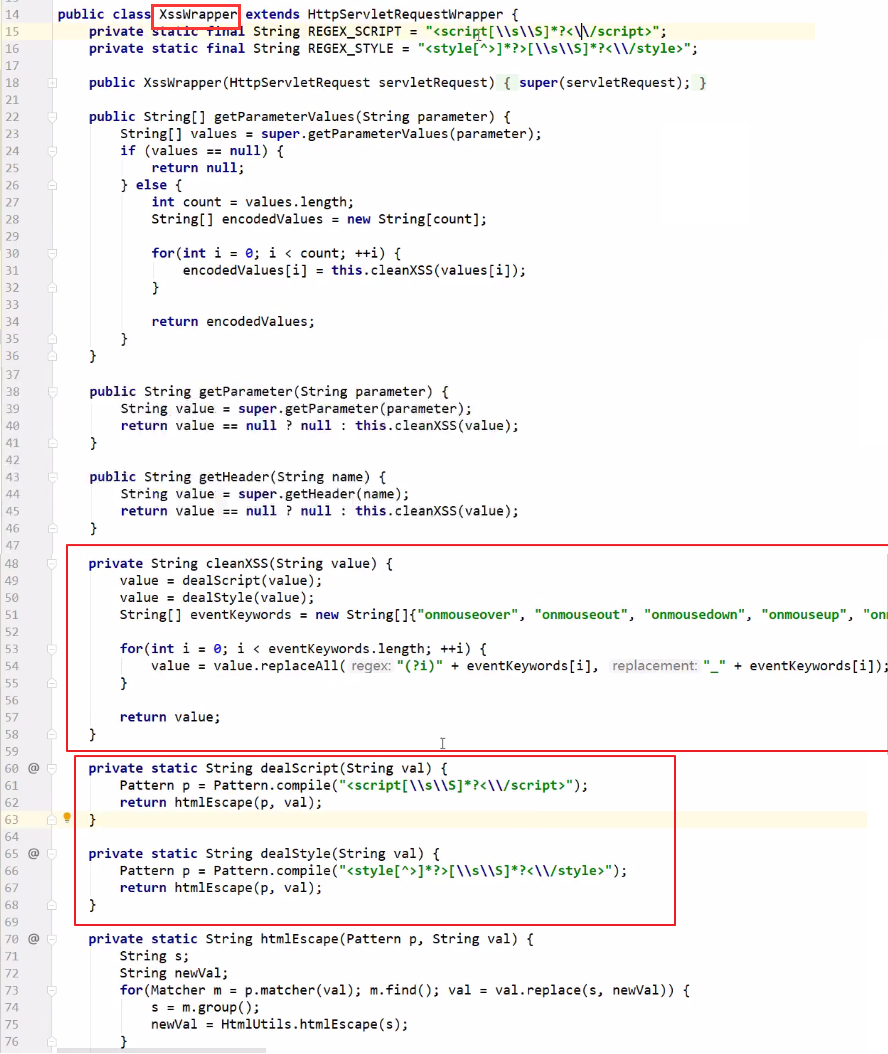Collapse the cleanXSS method using its fold marker

coord(51,564)
